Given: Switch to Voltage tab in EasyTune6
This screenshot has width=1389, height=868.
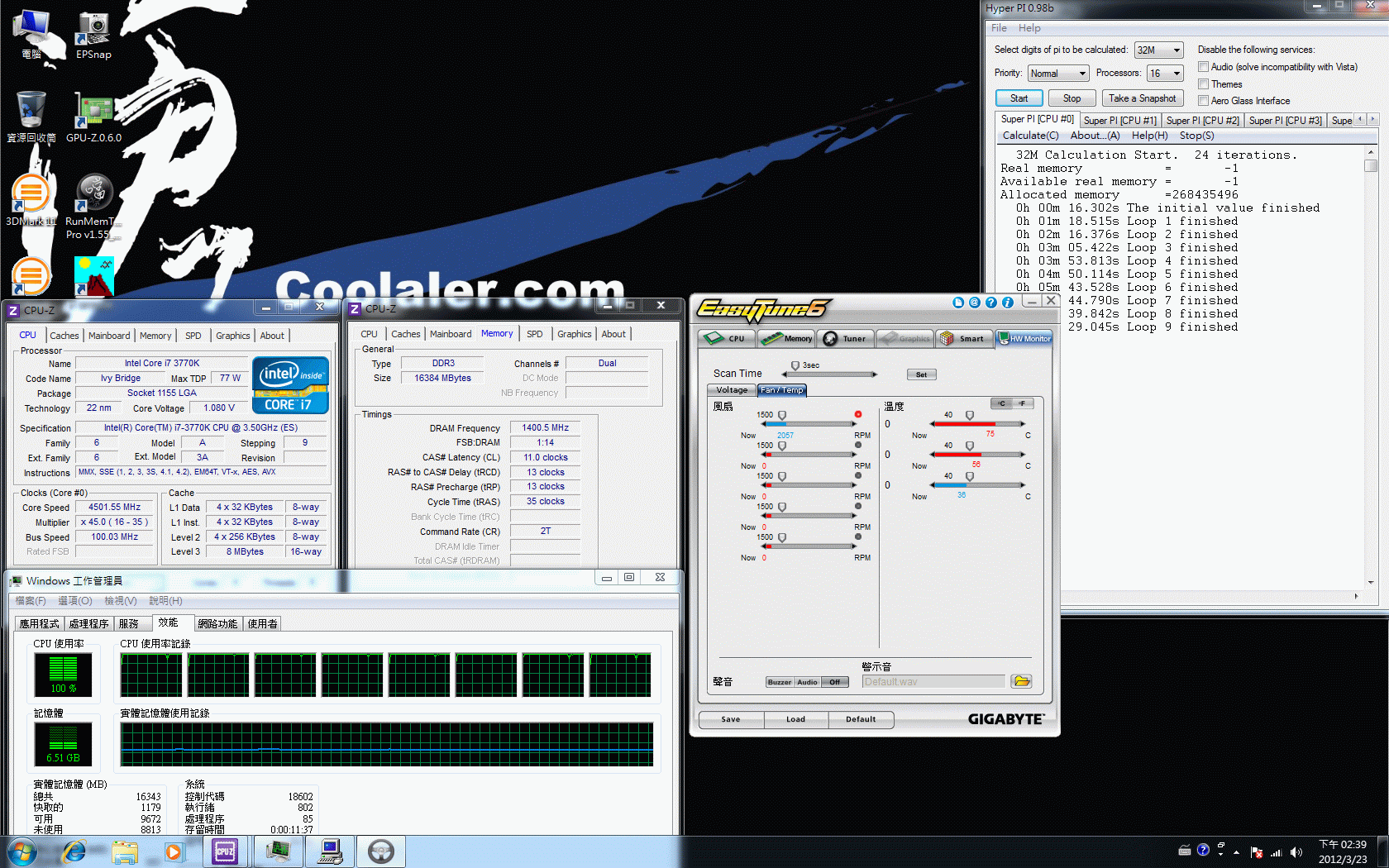Looking at the screenshot, I should 732,390.
